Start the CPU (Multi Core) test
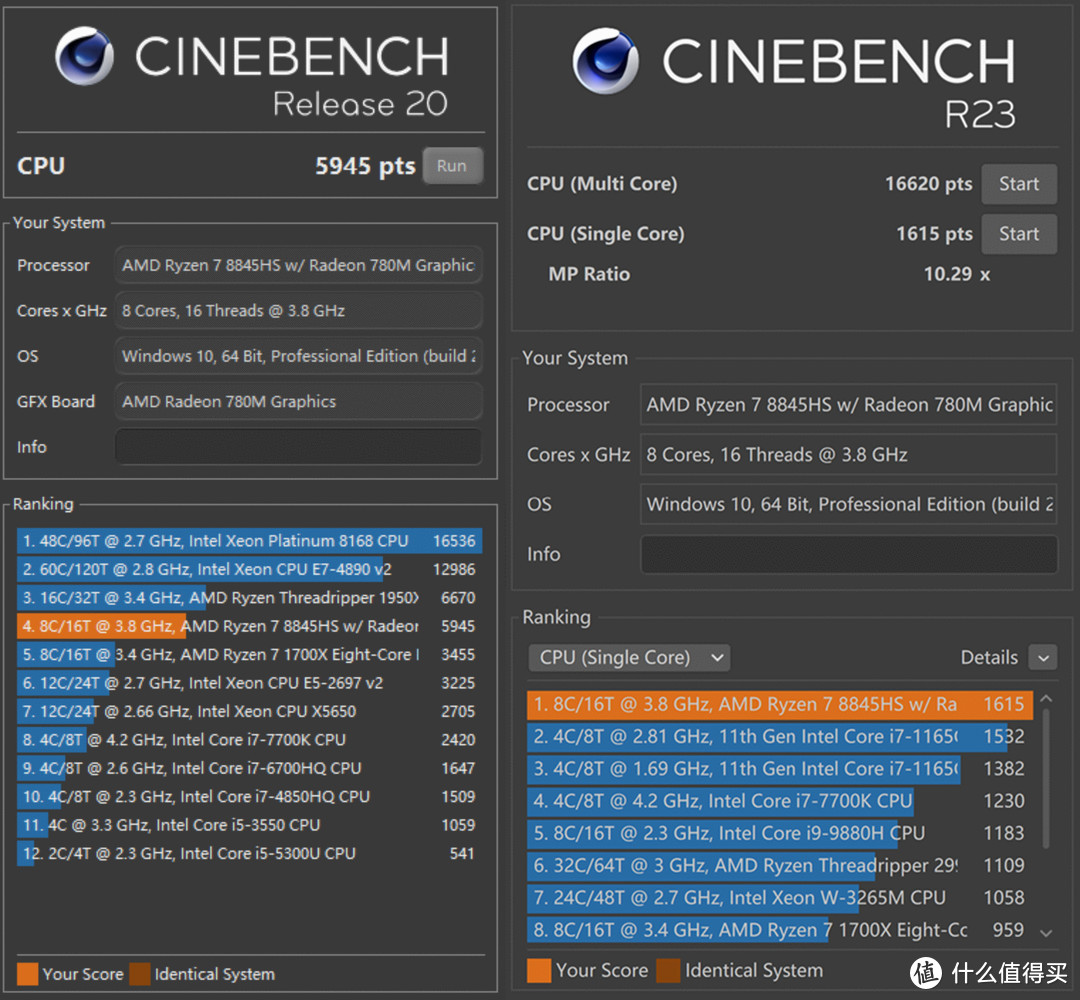This screenshot has height=1000, width=1080. click(1019, 184)
